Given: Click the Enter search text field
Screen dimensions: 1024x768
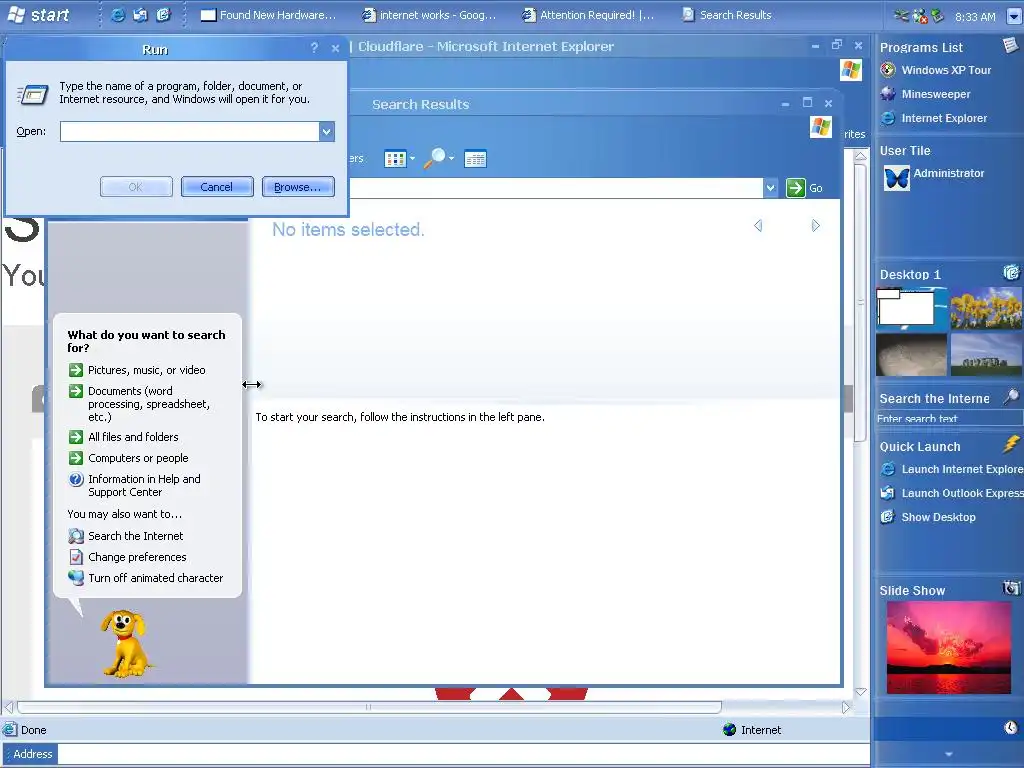Looking at the screenshot, I should [x=948, y=419].
